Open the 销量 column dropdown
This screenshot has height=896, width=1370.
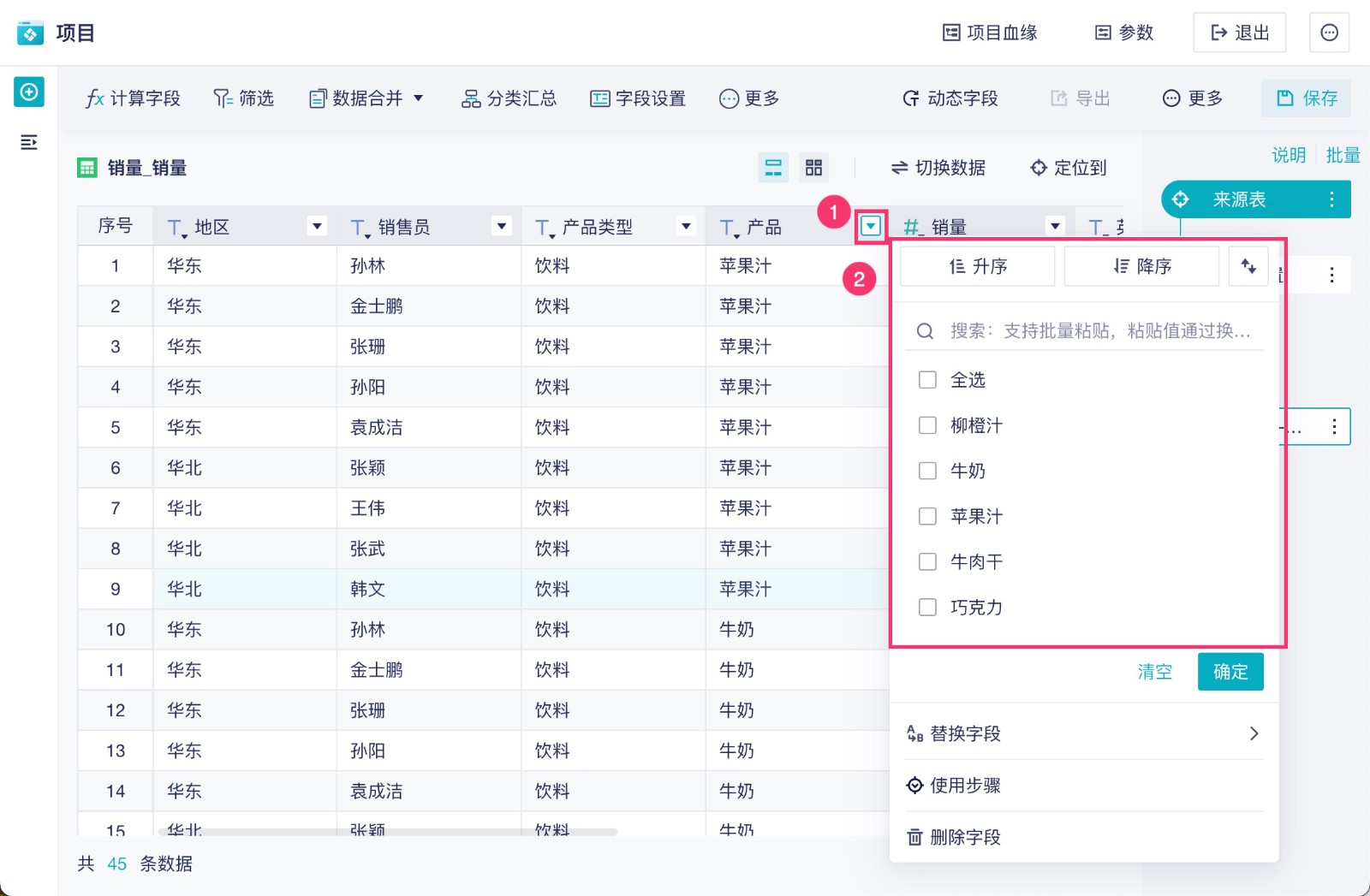(x=1056, y=226)
